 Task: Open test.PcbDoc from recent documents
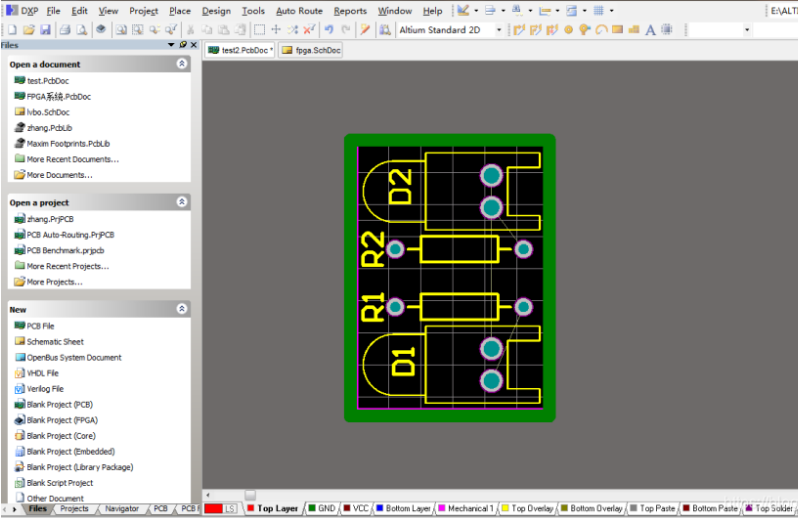[x=48, y=80]
